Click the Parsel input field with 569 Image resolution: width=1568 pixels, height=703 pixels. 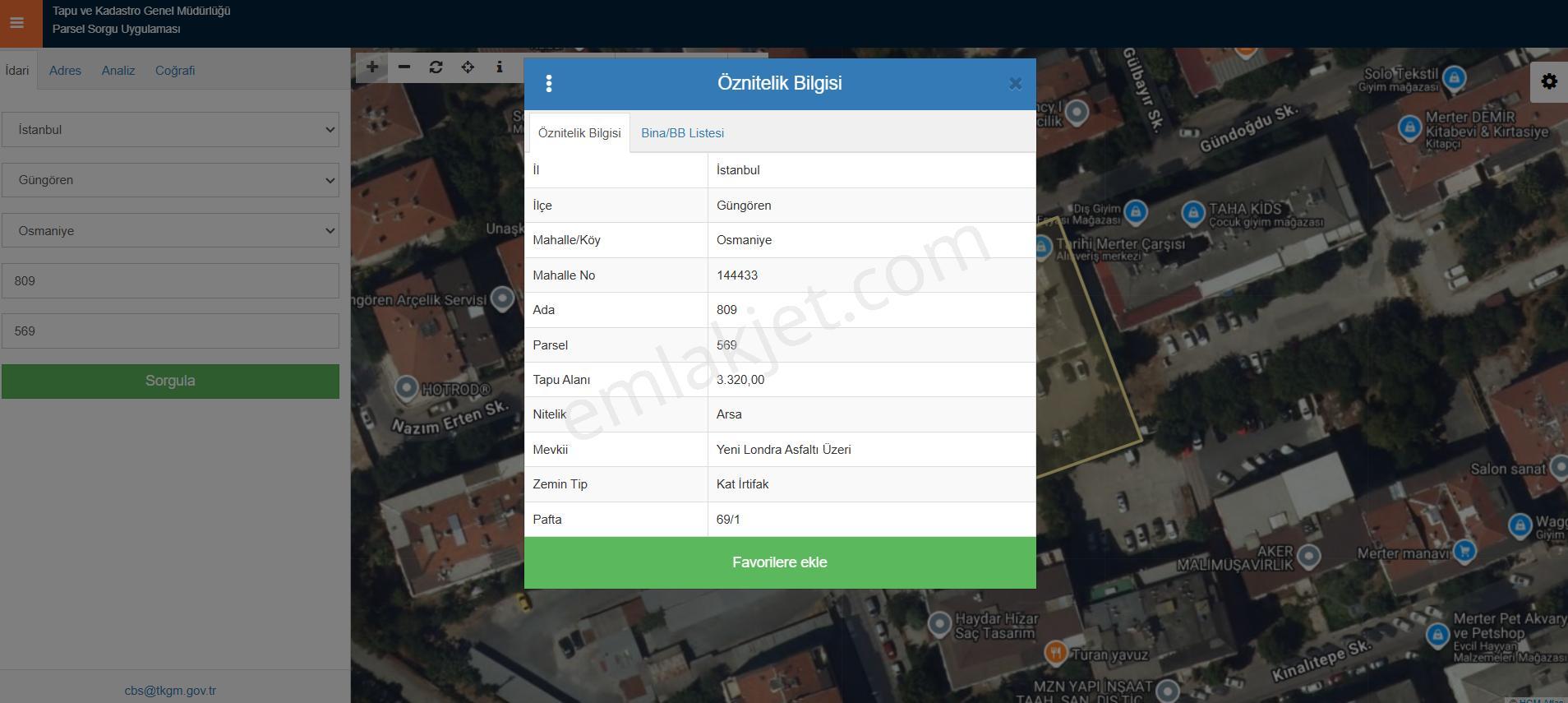(x=170, y=331)
